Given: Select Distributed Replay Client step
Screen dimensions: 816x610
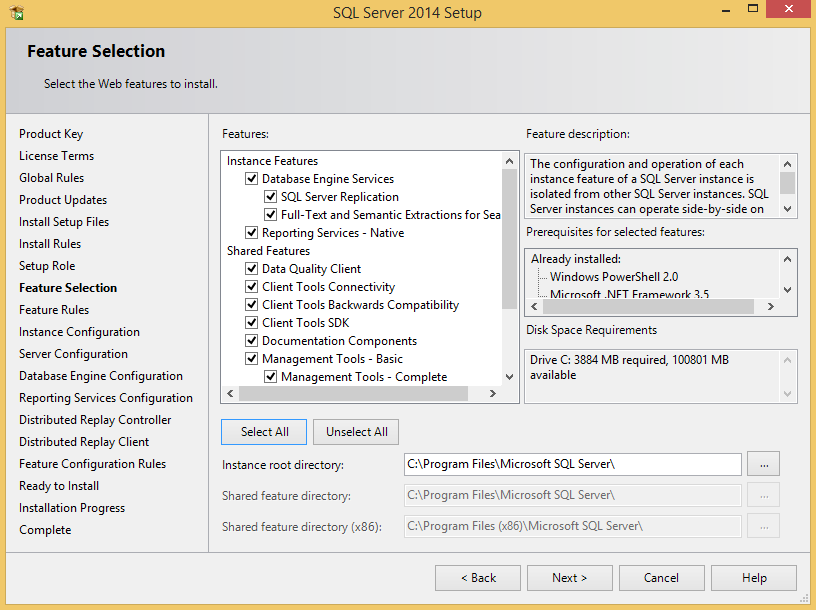Looking at the screenshot, I should [x=84, y=442].
